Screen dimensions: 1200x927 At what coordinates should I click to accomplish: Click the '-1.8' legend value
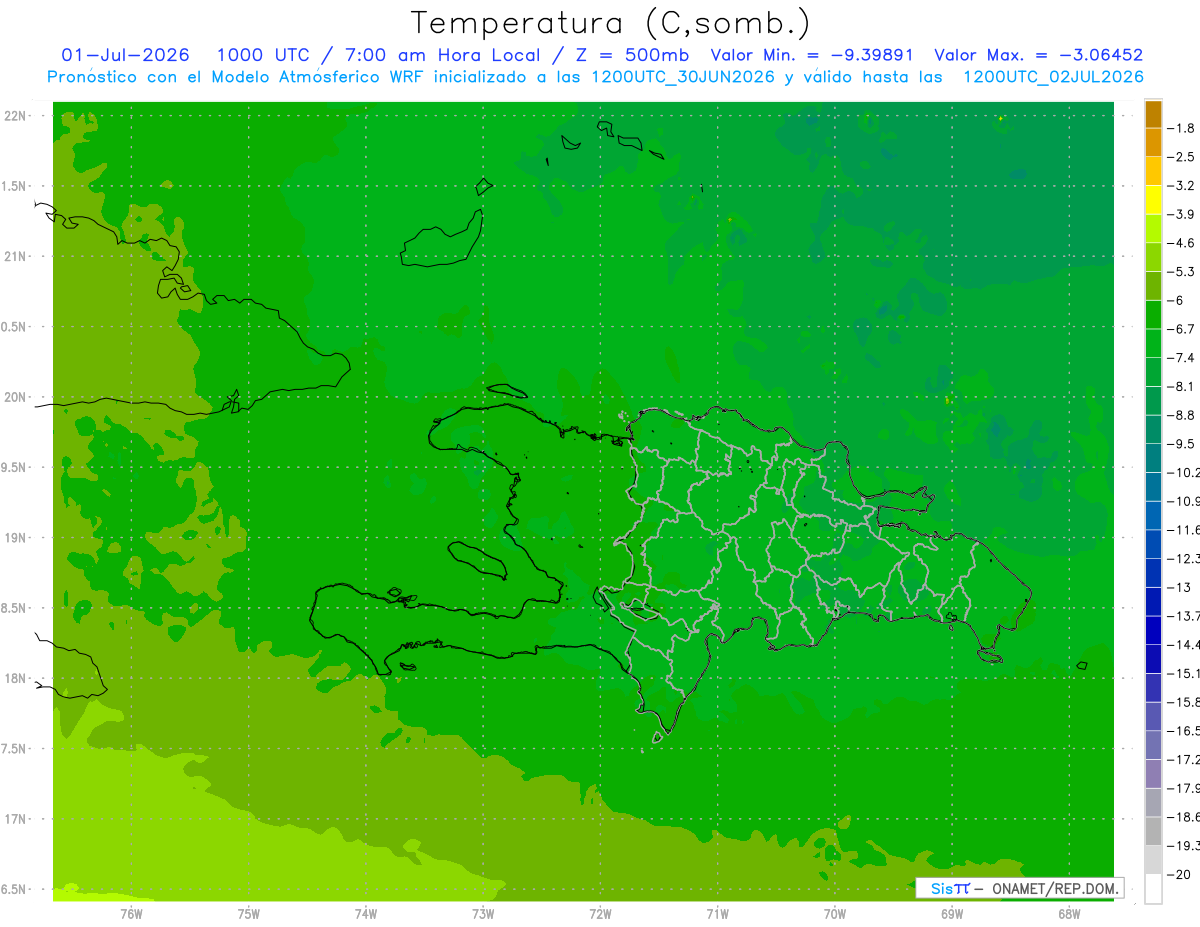coord(1180,128)
